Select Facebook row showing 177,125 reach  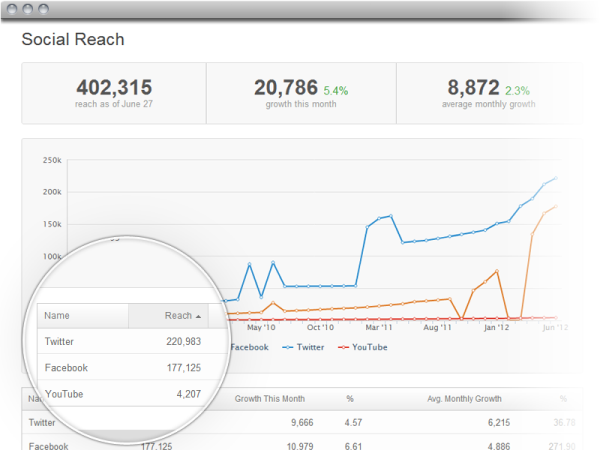tap(125, 368)
